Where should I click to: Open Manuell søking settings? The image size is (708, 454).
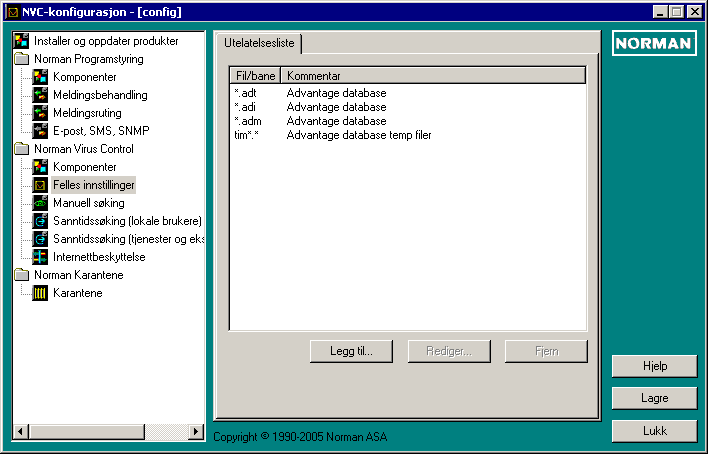click(x=88, y=203)
